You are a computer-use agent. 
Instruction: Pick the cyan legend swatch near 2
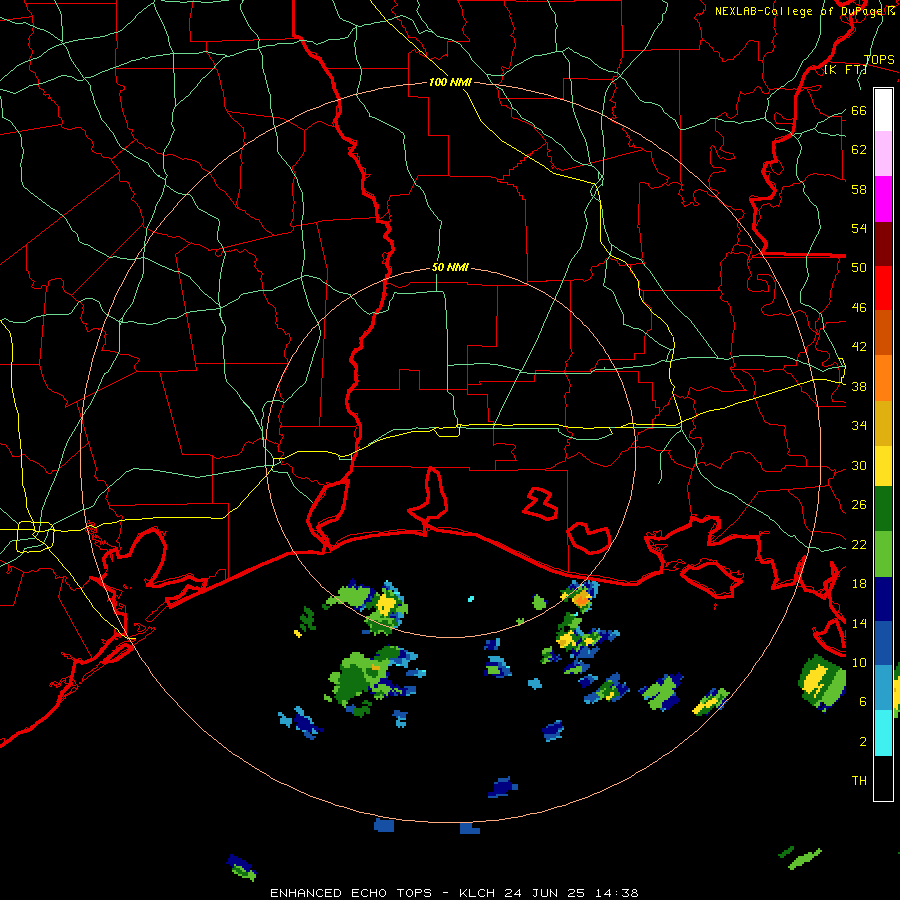(x=883, y=733)
